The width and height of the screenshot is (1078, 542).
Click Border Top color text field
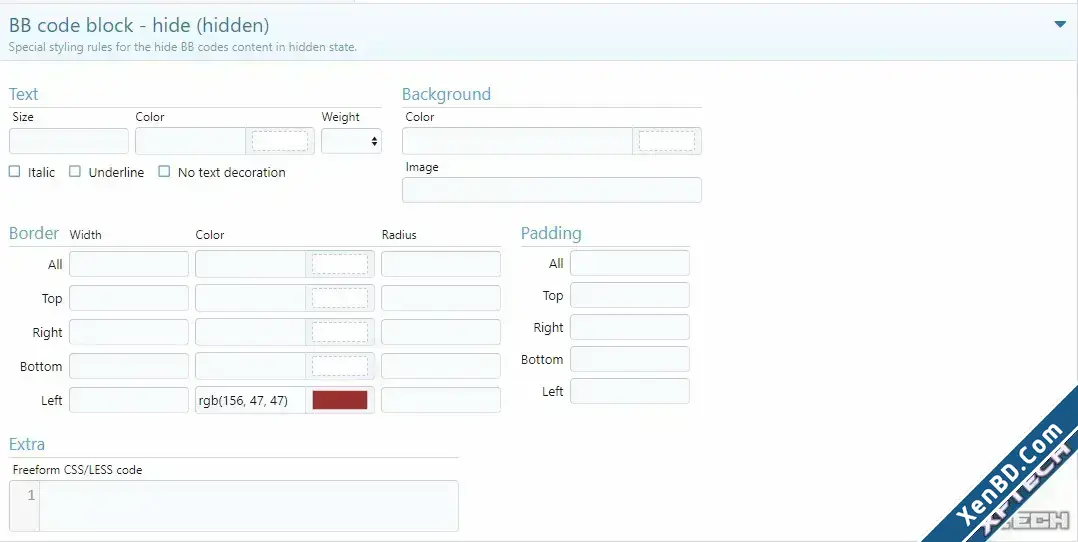click(251, 298)
